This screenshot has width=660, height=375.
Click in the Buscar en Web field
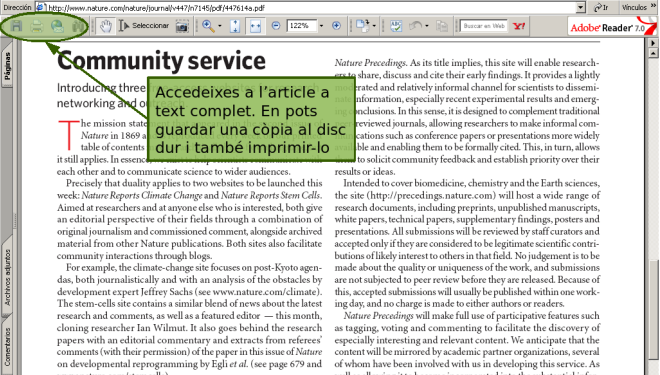pyautogui.click(x=484, y=26)
